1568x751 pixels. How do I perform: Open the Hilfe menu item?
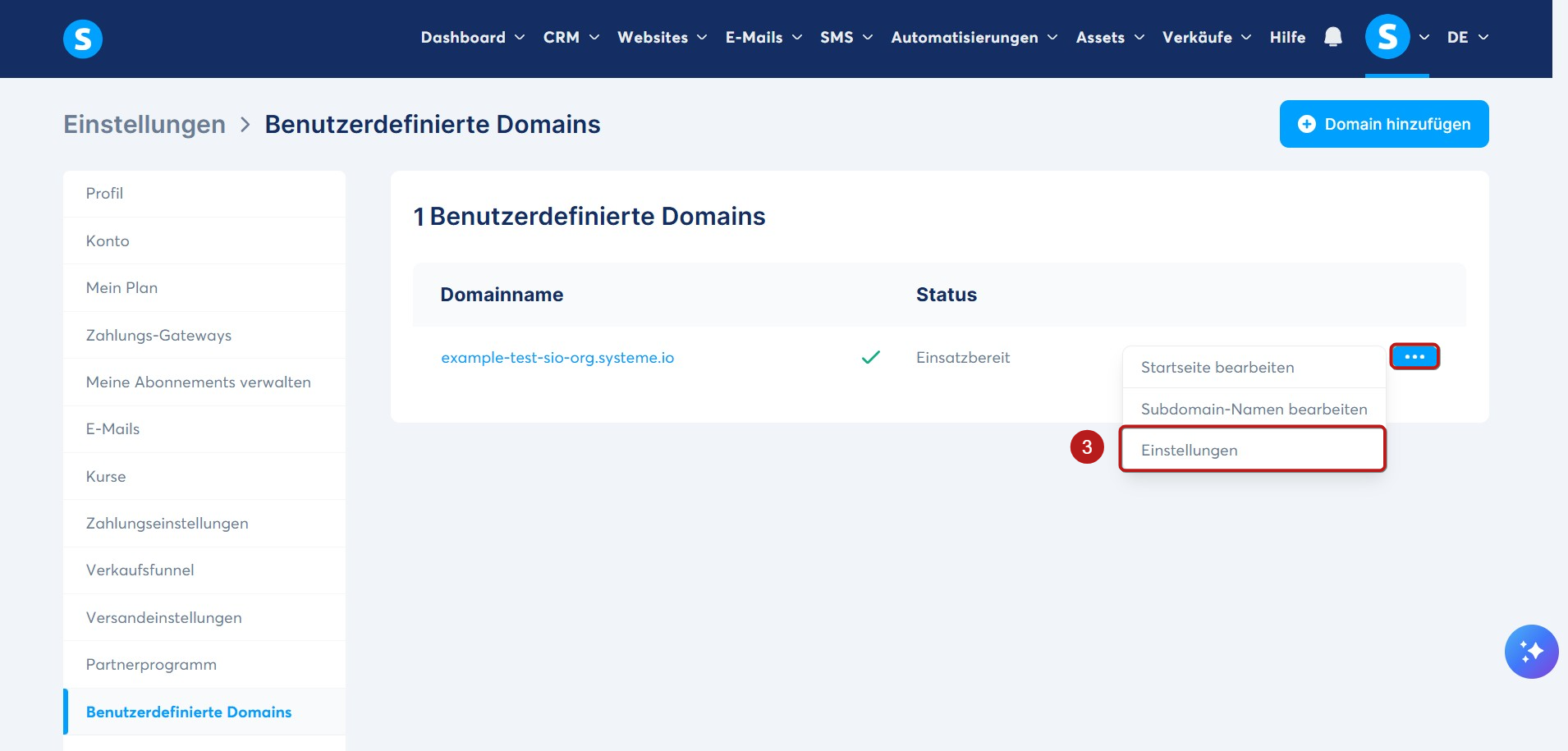1287,37
